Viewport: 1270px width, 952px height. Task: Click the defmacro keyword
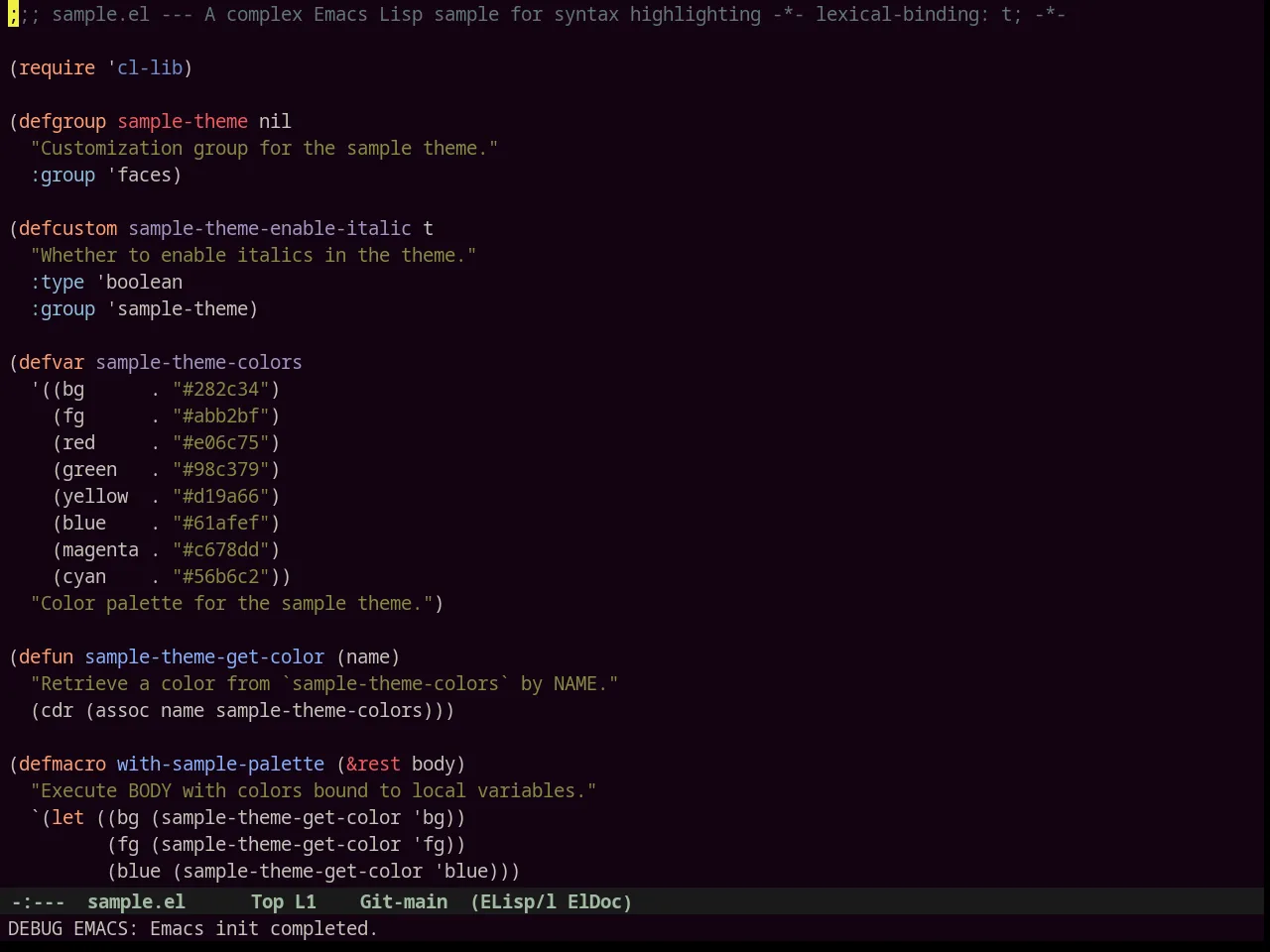(x=63, y=764)
